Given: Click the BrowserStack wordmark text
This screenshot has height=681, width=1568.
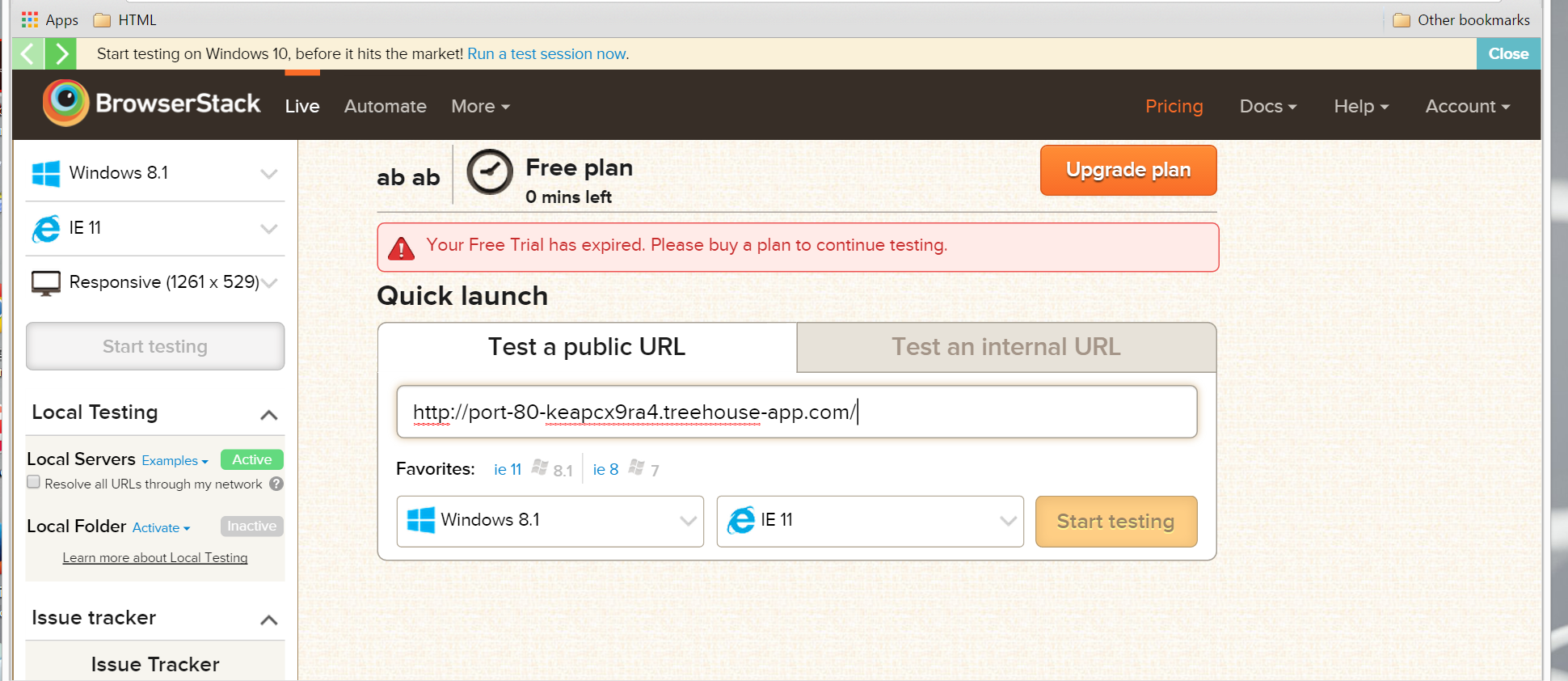Looking at the screenshot, I should click(178, 104).
